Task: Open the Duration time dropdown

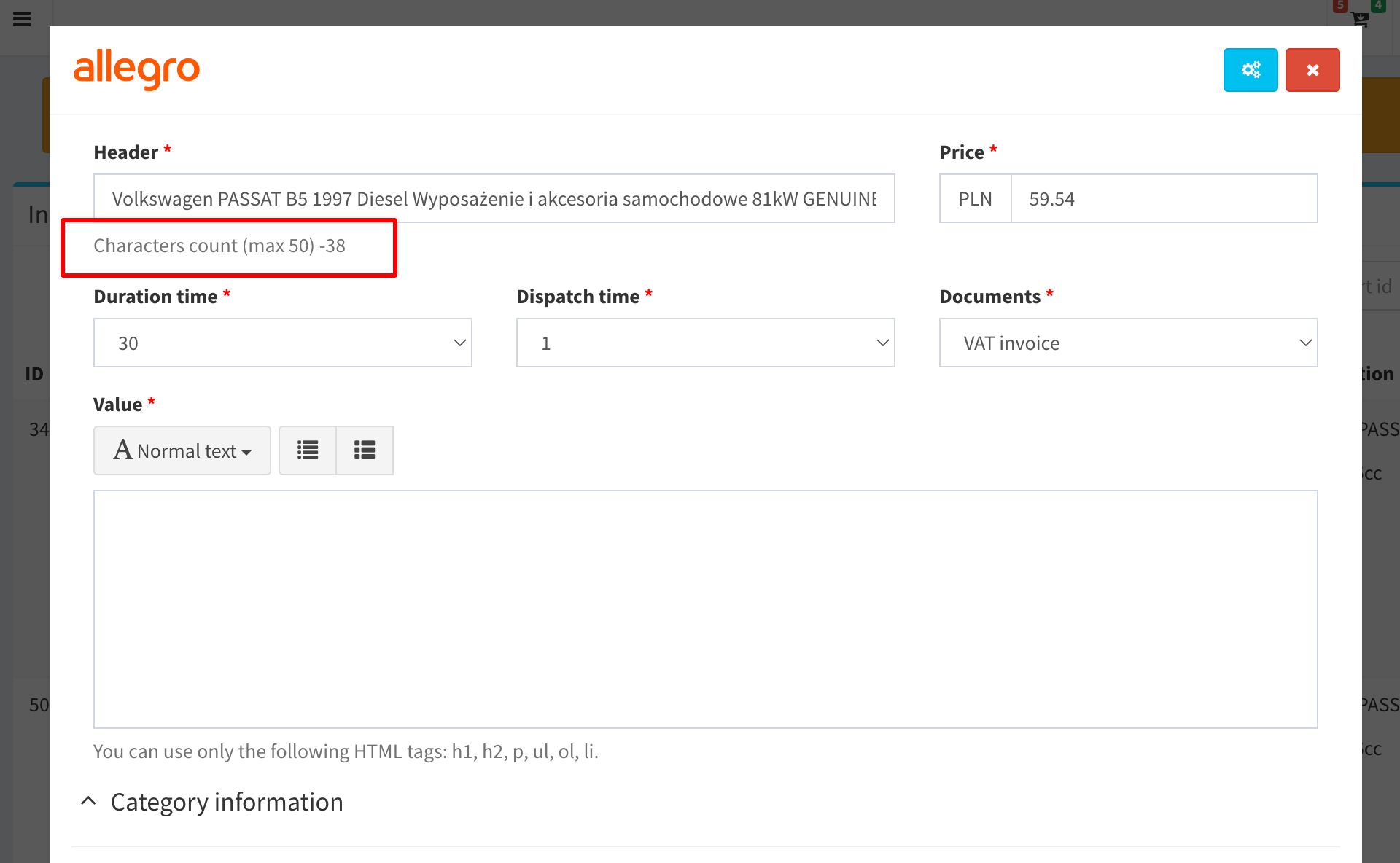Action: (282, 343)
